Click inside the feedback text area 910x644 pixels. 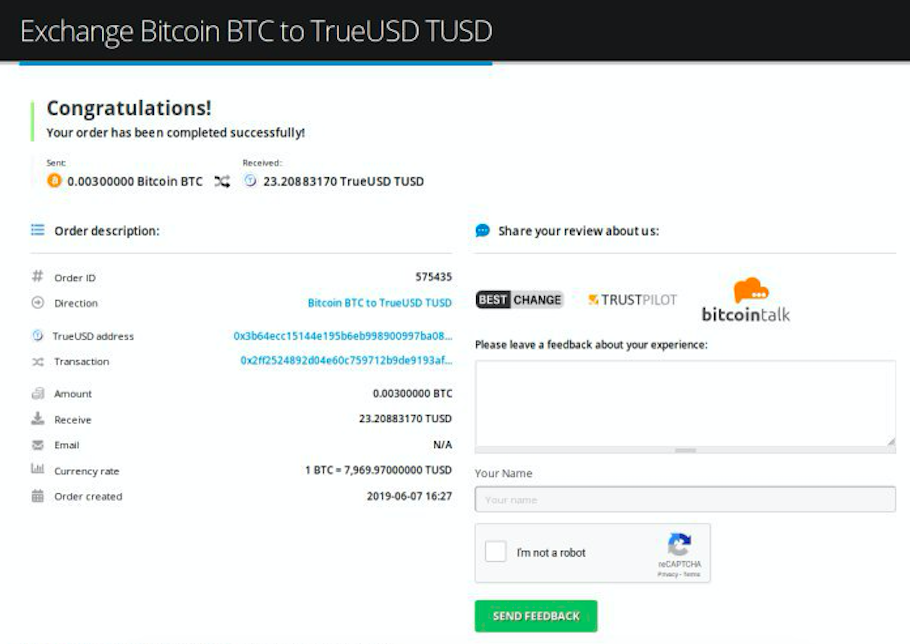(685, 402)
